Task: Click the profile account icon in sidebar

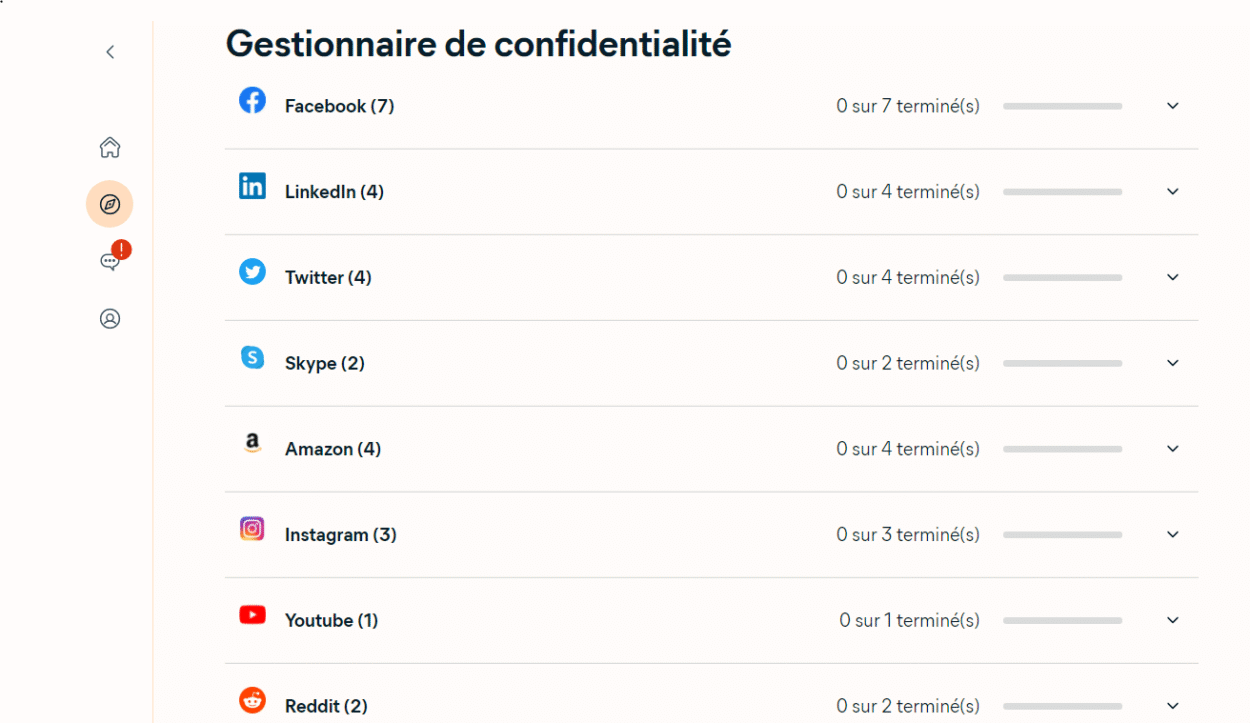Action: pos(110,319)
